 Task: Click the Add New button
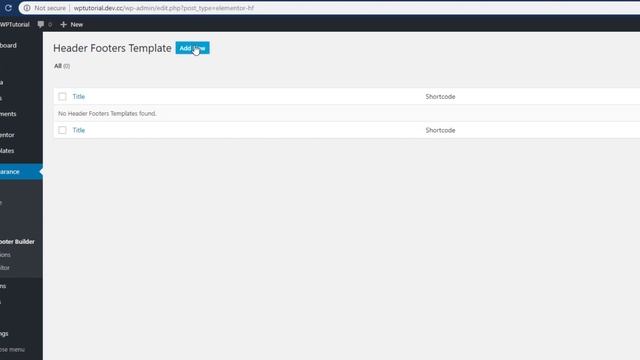[192, 48]
